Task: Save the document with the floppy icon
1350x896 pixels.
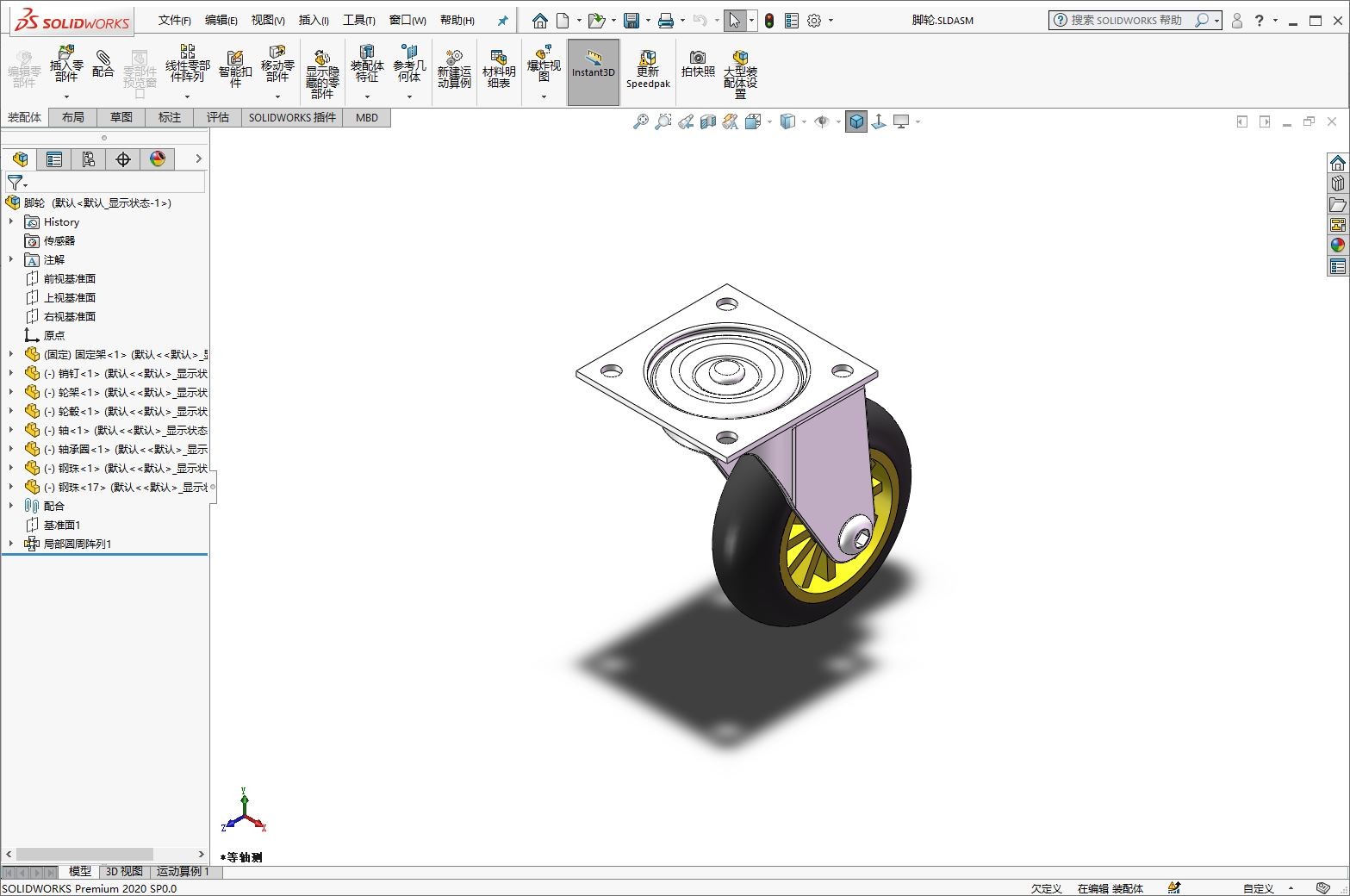Action: click(631, 21)
